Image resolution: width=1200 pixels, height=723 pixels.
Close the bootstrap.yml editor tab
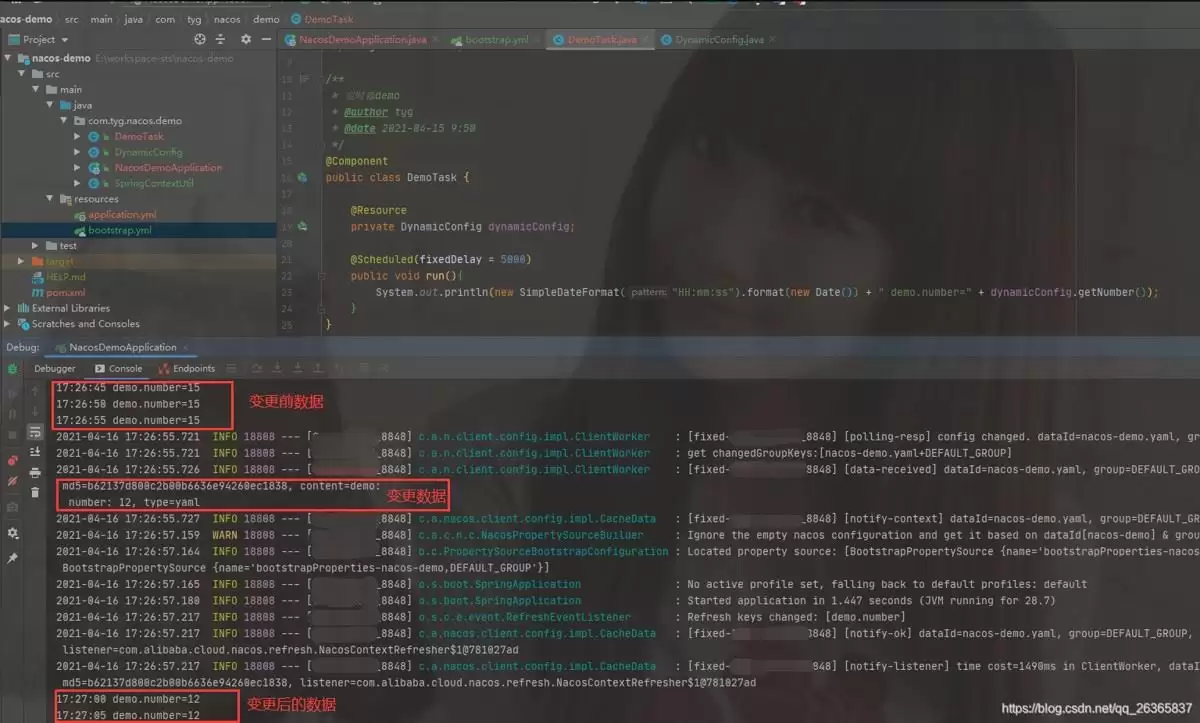(x=537, y=40)
